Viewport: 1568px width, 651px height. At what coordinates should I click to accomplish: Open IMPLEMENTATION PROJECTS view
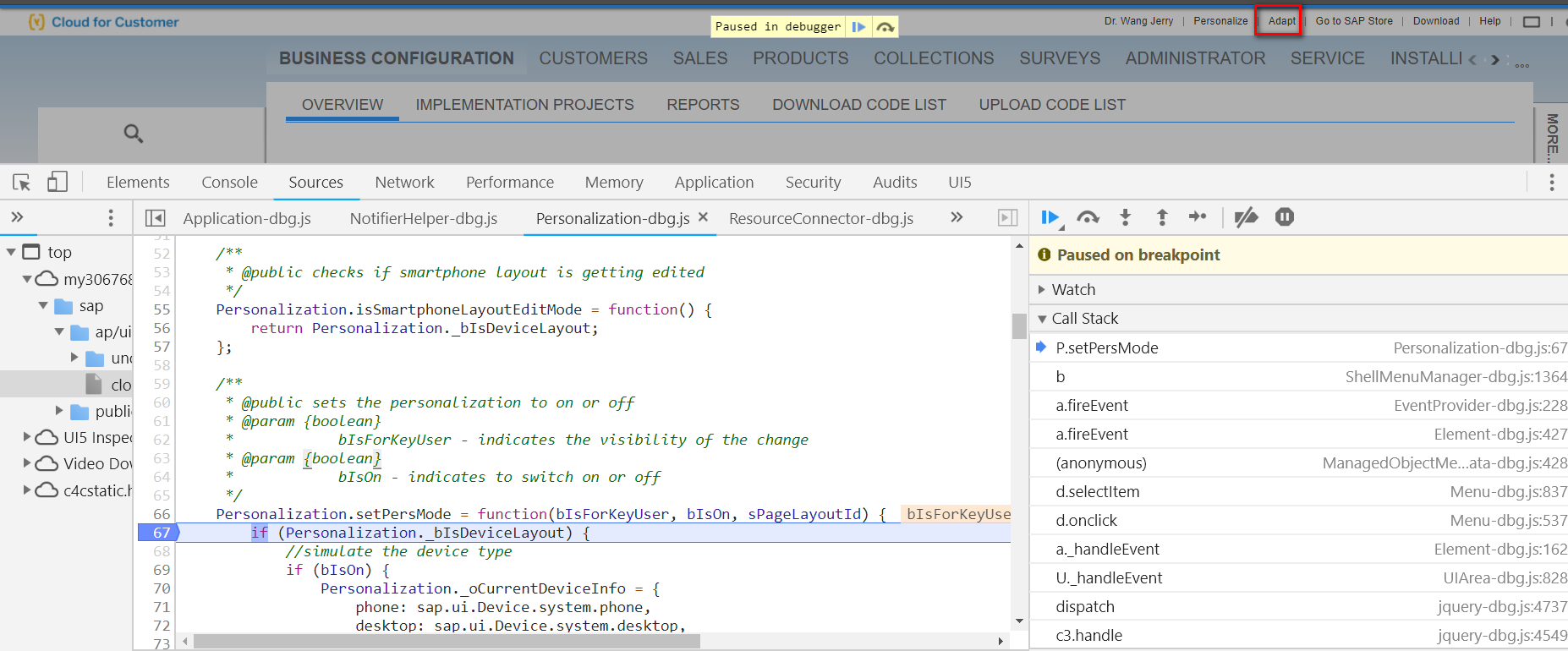click(x=524, y=105)
